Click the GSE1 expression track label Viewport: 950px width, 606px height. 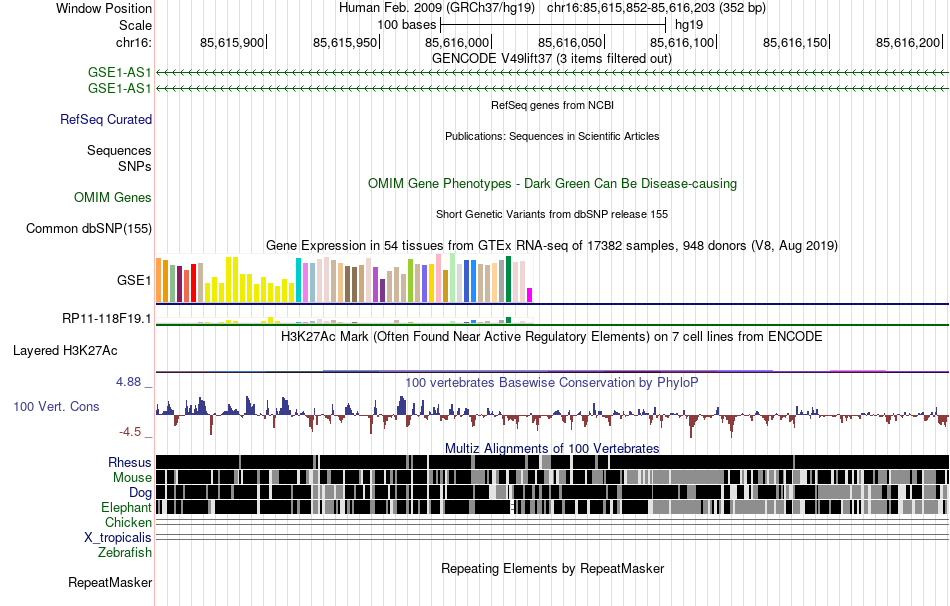134,281
